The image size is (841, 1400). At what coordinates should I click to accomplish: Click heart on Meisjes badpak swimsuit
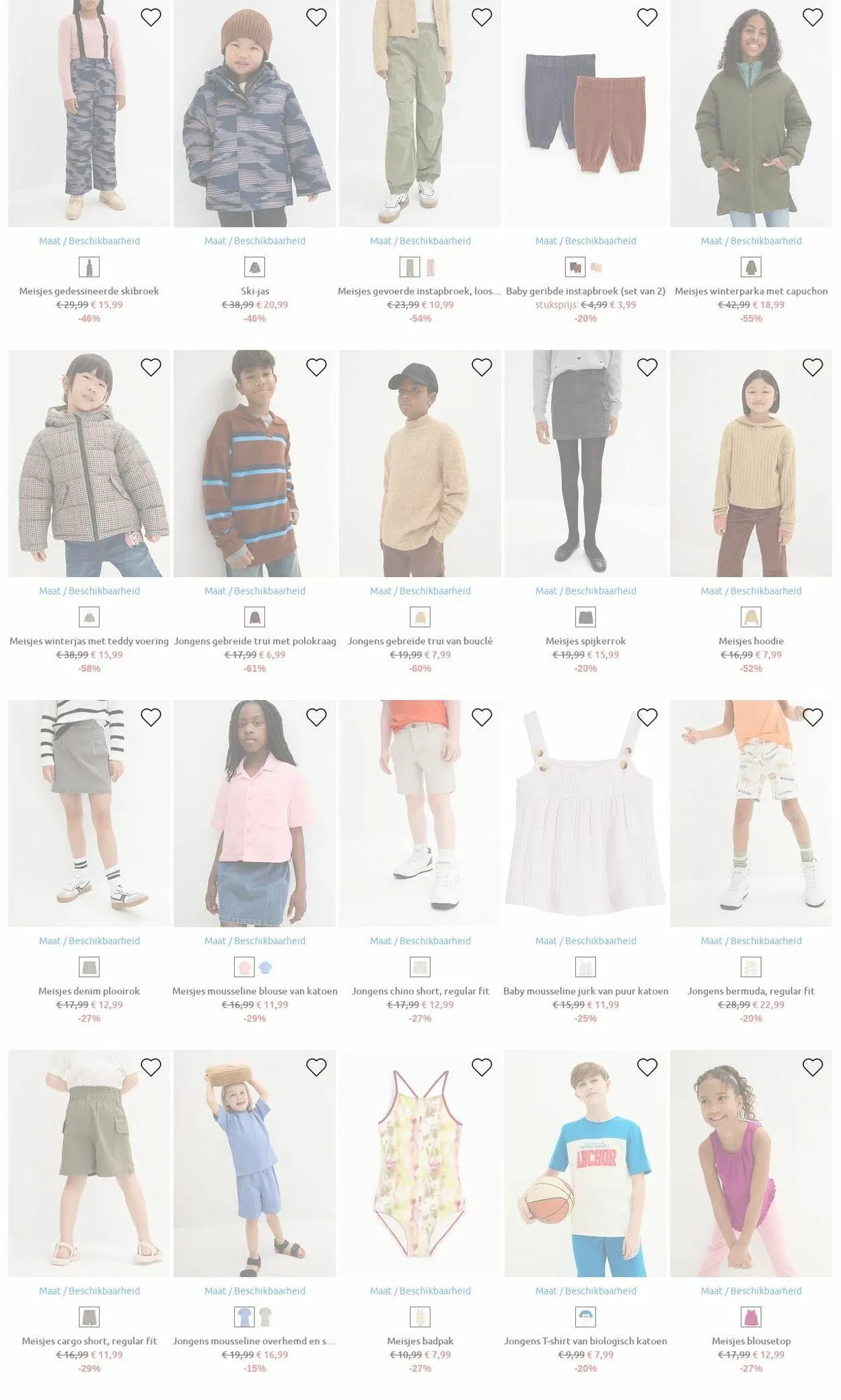pyautogui.click(x=482, y=1067)
